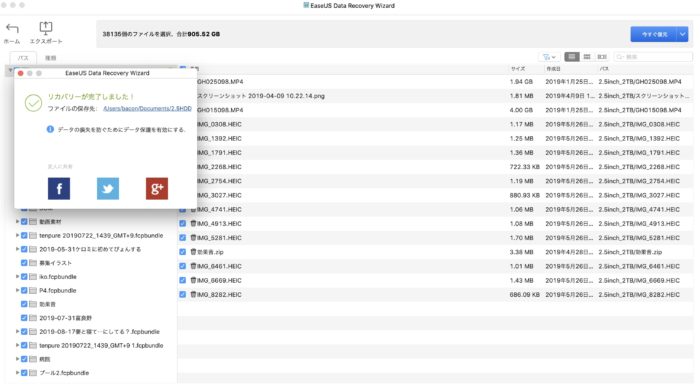Viewport: 700px width, 392px height.
Task: Switch to thumbnail grid view icon
Action: 587,57
